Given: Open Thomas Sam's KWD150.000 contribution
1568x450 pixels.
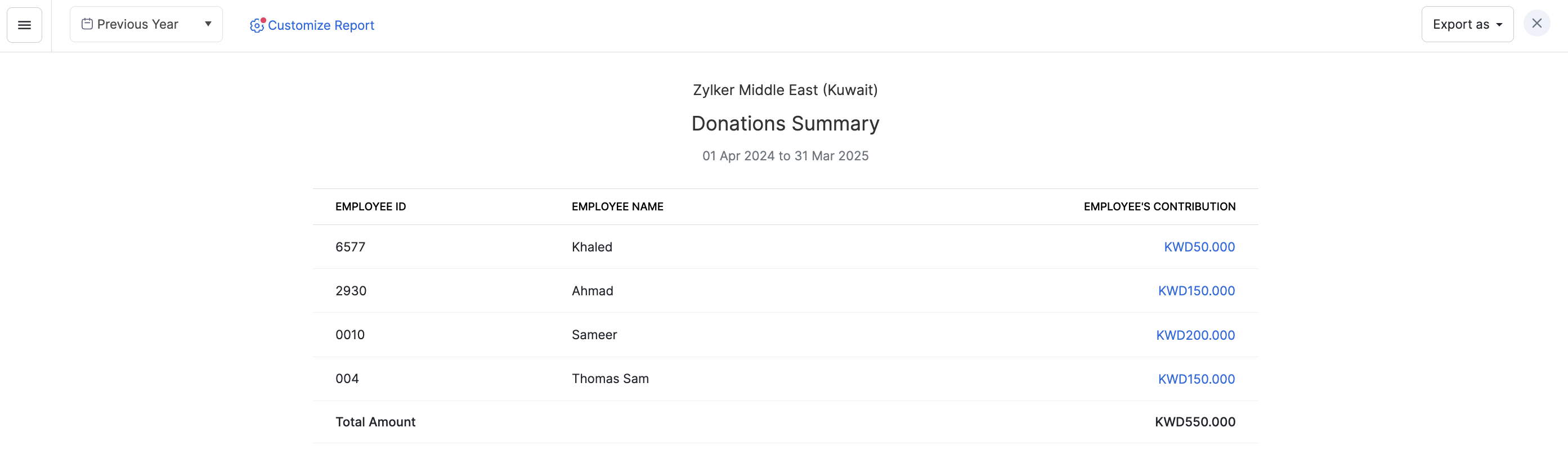Looking at the screenshot, I should (1196, 378).
